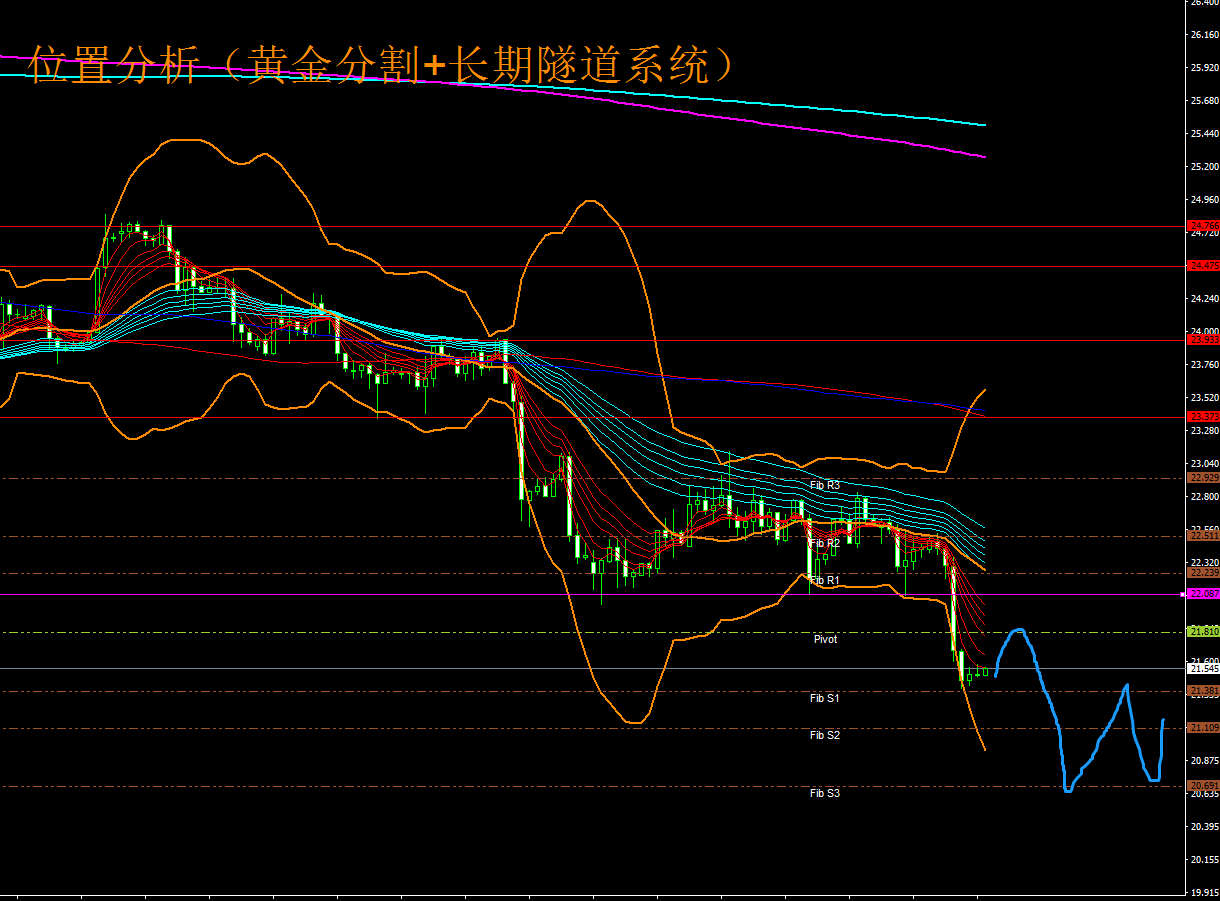Select the brown 20.691 price tag
The image size is (1220, 901).
coord(1202,786)
